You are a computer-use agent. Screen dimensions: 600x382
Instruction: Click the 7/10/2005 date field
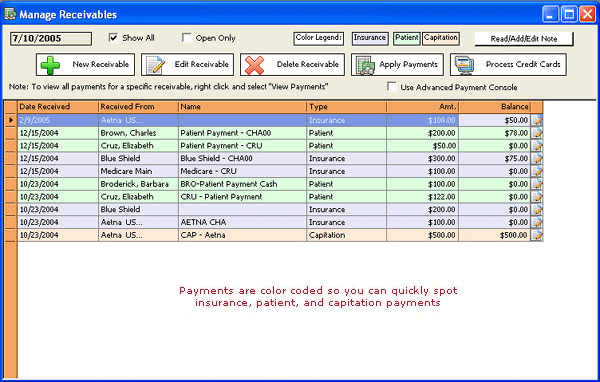point(51,39)
